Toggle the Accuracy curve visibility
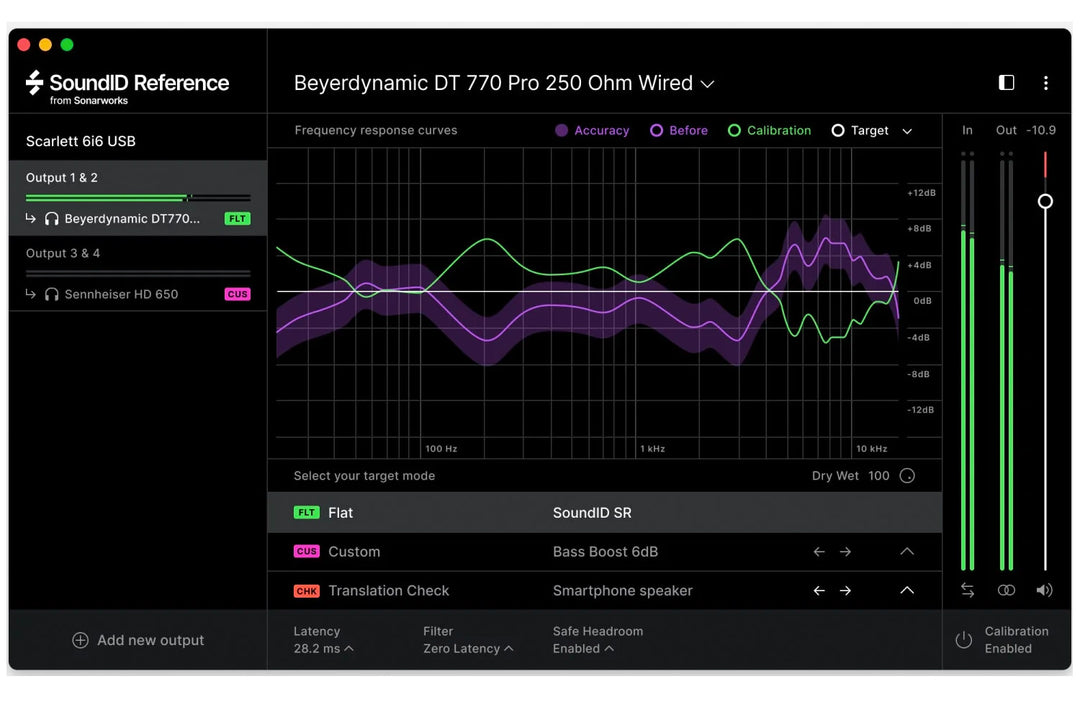 (x=592, y=130)
